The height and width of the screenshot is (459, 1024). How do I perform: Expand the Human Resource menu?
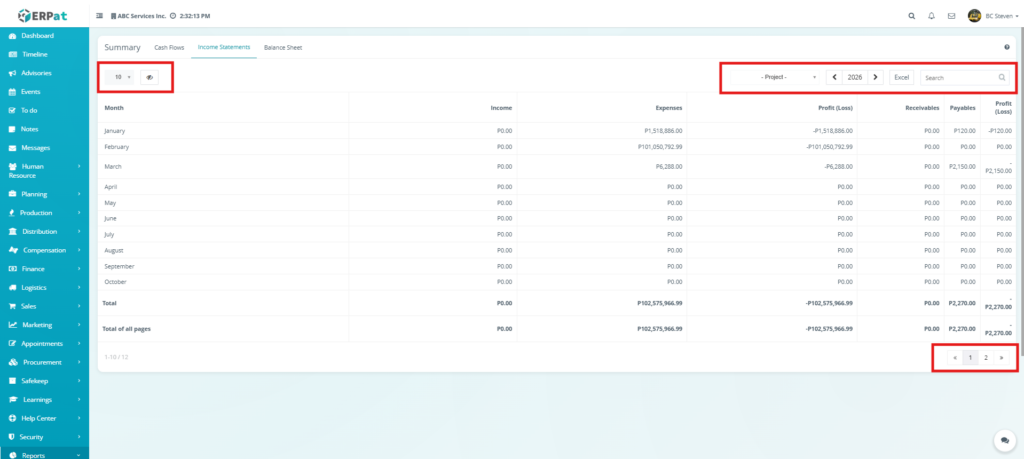pos(44,171)
